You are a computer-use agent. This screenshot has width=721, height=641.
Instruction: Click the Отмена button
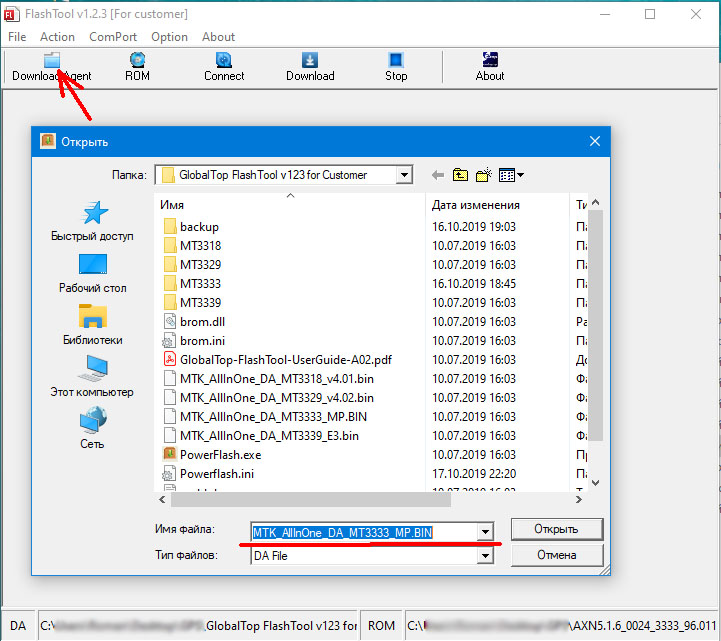pyautogui.click(x=557, y=555)
